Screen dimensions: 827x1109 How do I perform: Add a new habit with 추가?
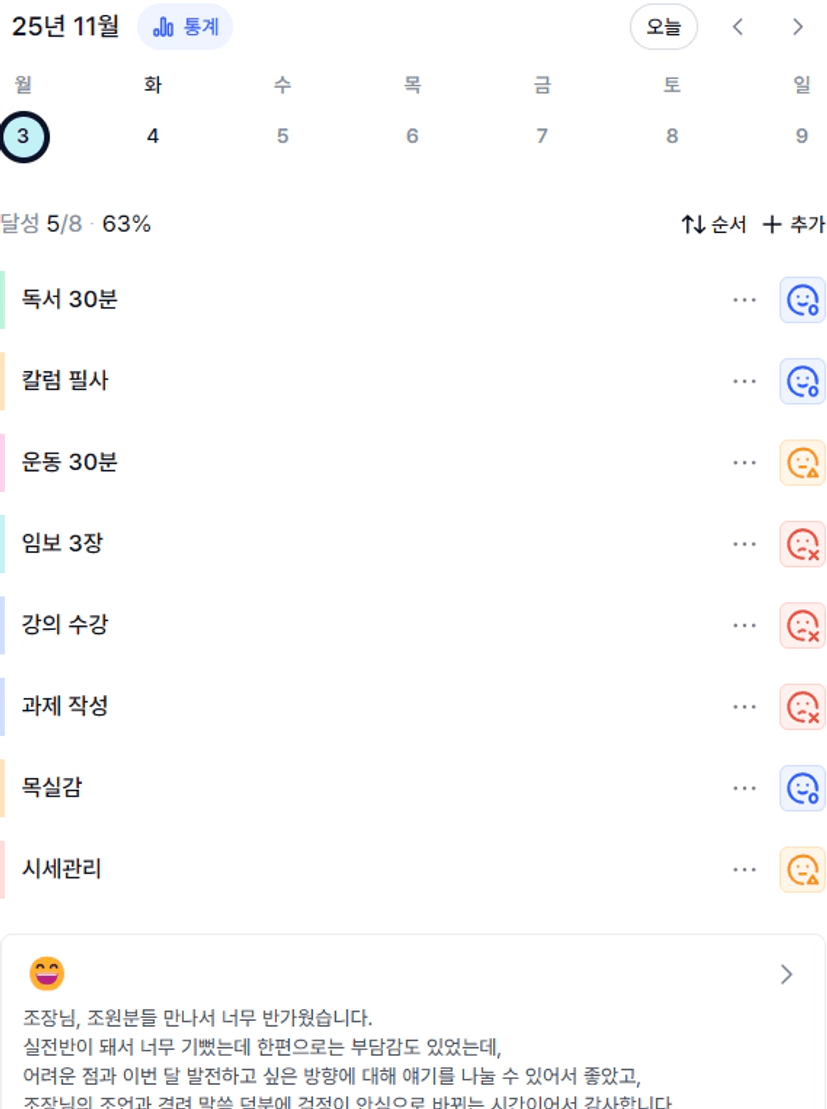pyautogui.click(x=794, y=225)
